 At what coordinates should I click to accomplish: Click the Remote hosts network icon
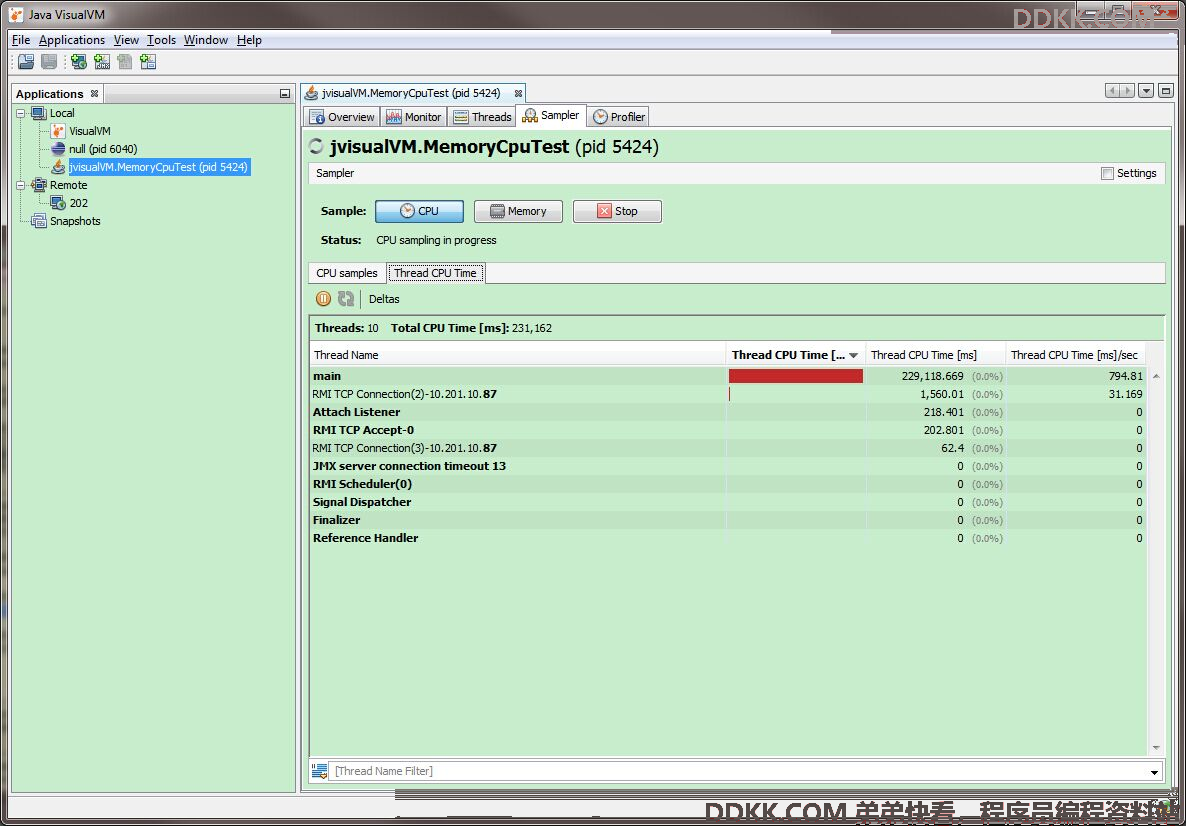pyautogui.click(x=39, y=185)
